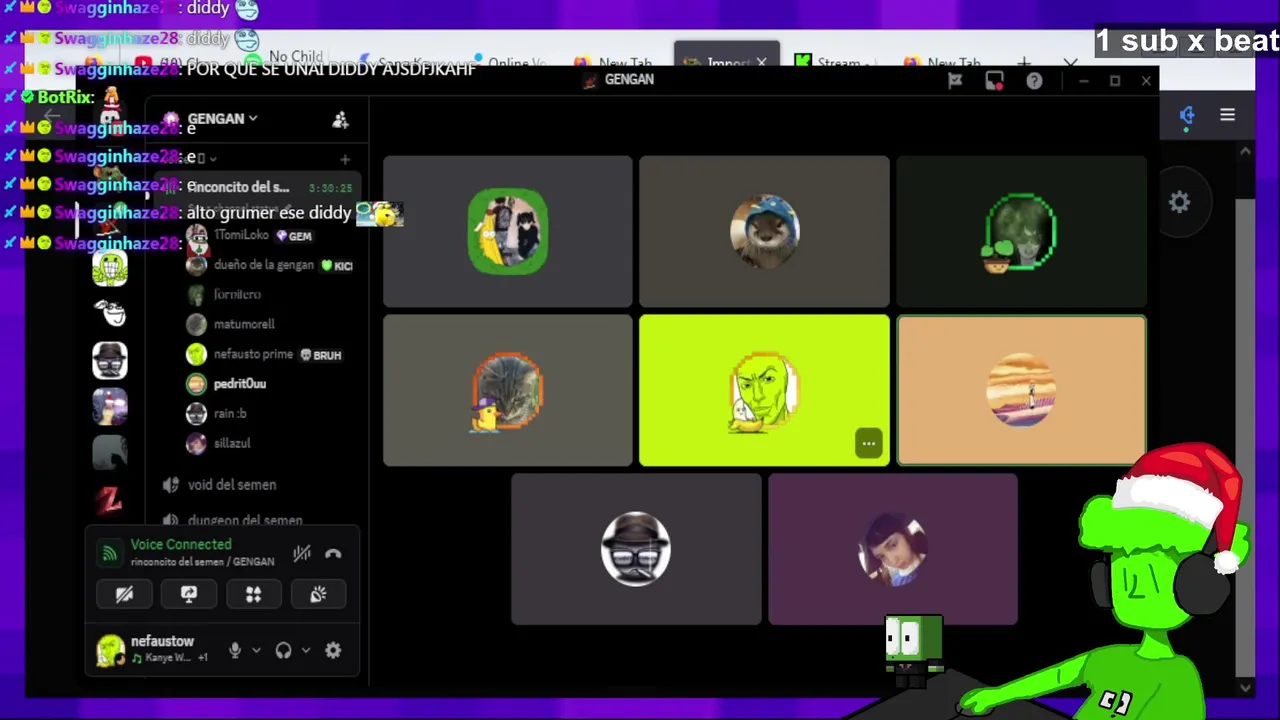This screenshot has width=1280, height=720.
Task: Deafen with the headphones icon
Action: coord(283,650)
